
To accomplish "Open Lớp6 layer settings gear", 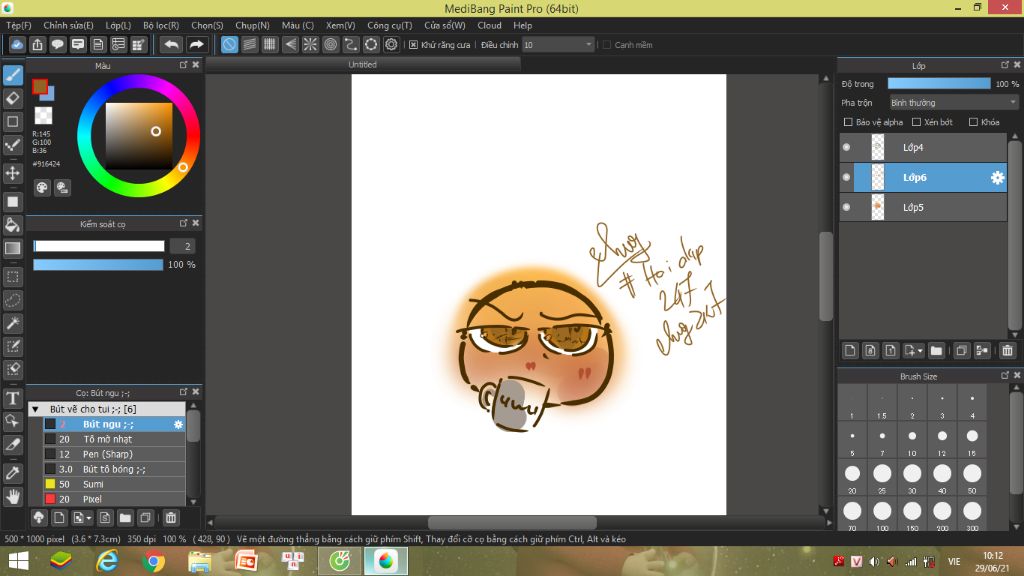I will [997, 177].
